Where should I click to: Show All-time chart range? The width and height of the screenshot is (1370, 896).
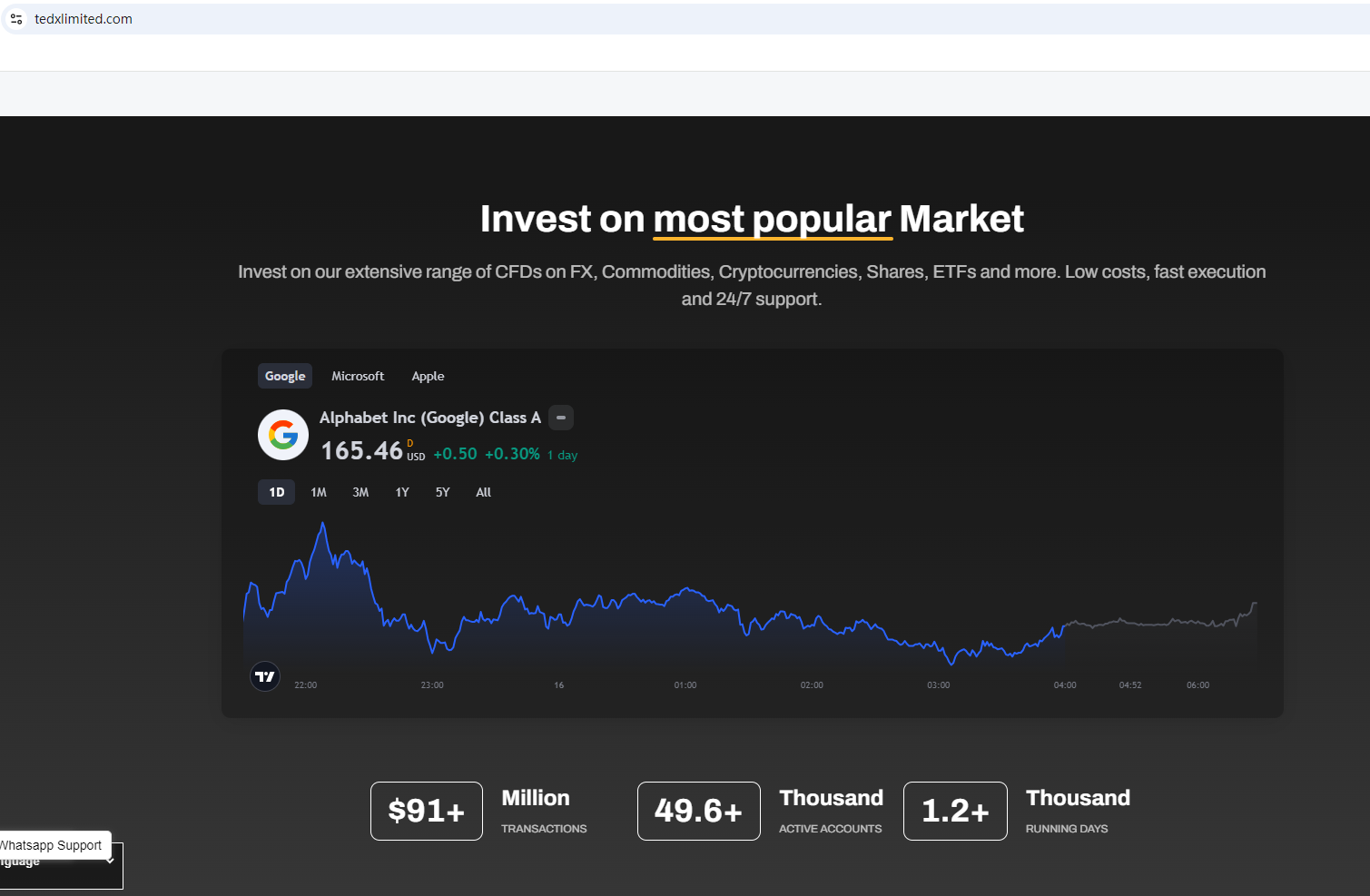pos(484,492)
